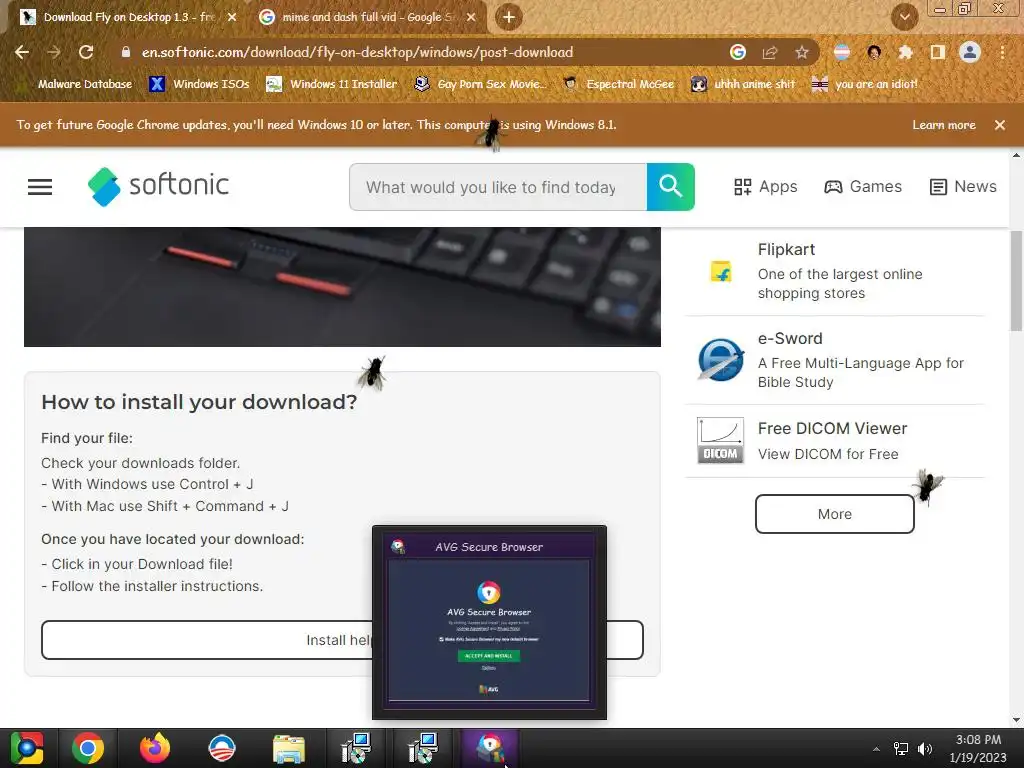
Task: Open a new tab with plus button
Action: [x=509, y=17]
